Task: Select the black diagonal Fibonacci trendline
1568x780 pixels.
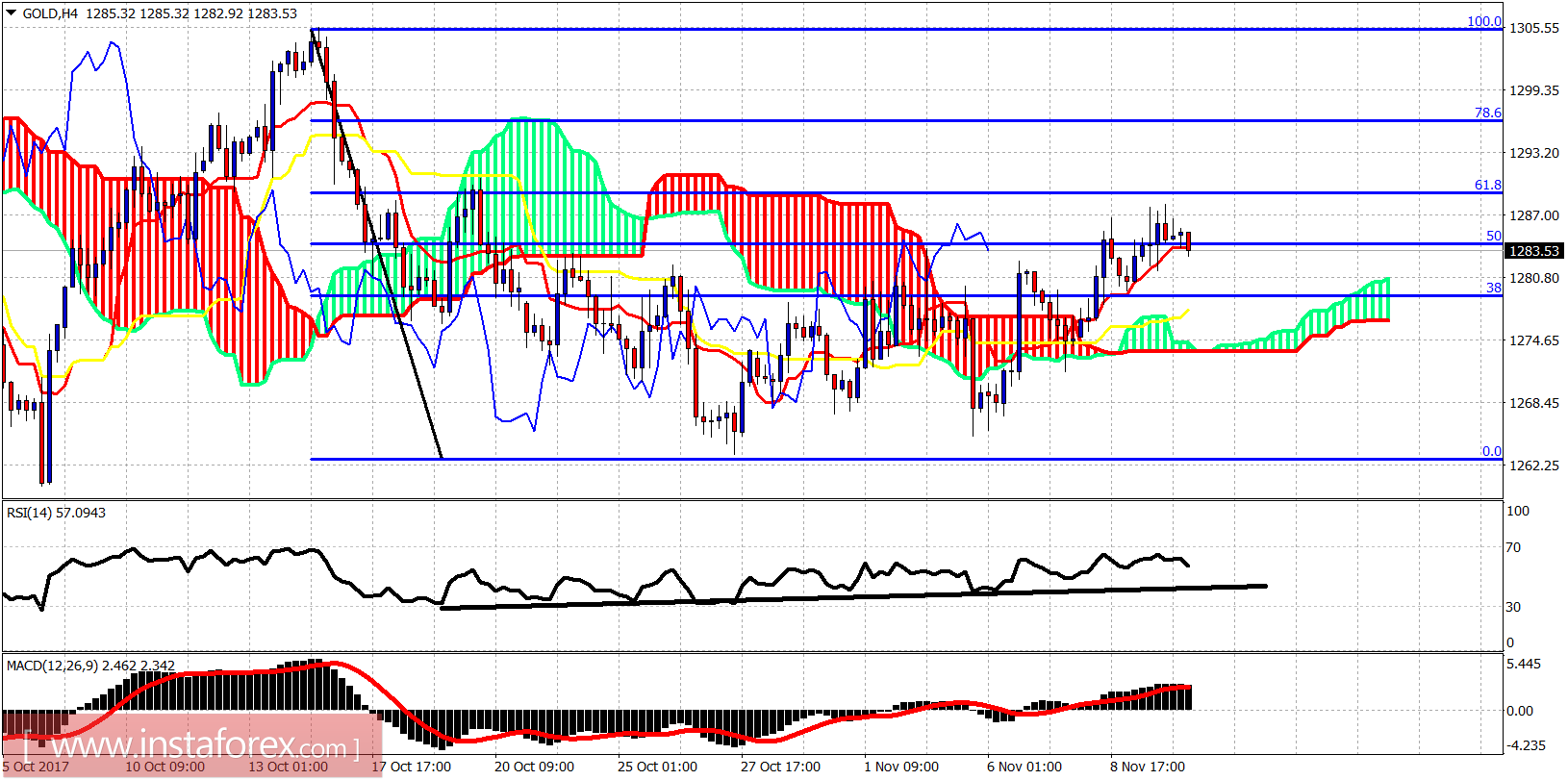Action: 376,243
